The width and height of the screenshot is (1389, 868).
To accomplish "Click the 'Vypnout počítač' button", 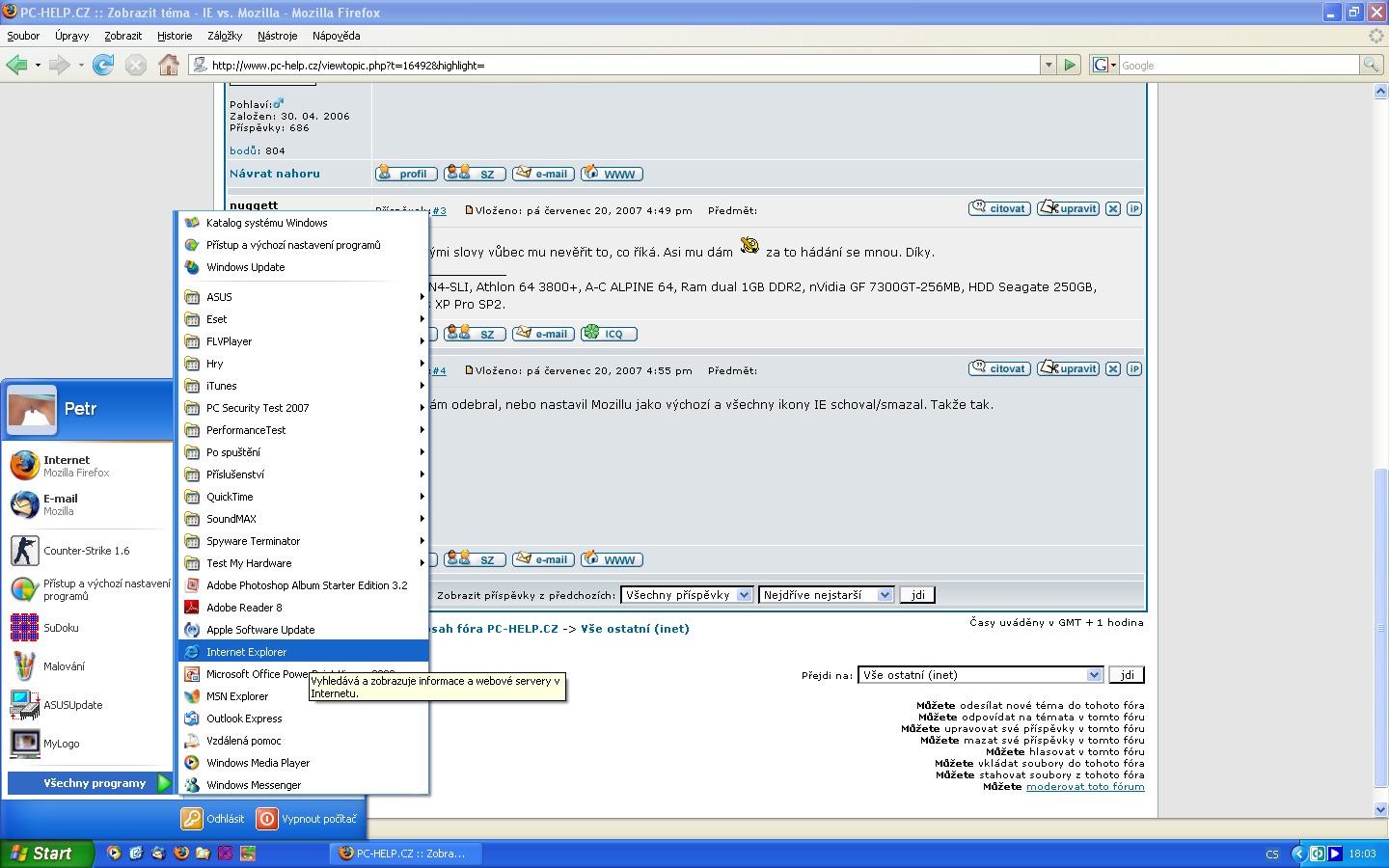I will point(307,819).
